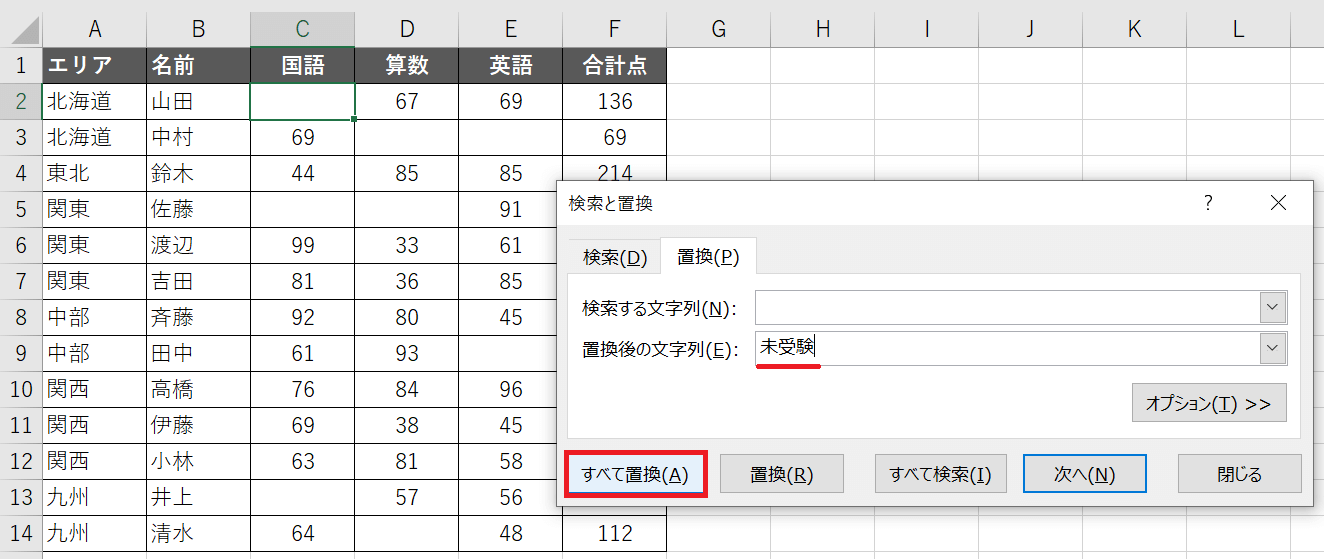Select the '置換(P)' tab
Image resolution: width=1324 pixels, height=559 pixels.
coord(708,257)
